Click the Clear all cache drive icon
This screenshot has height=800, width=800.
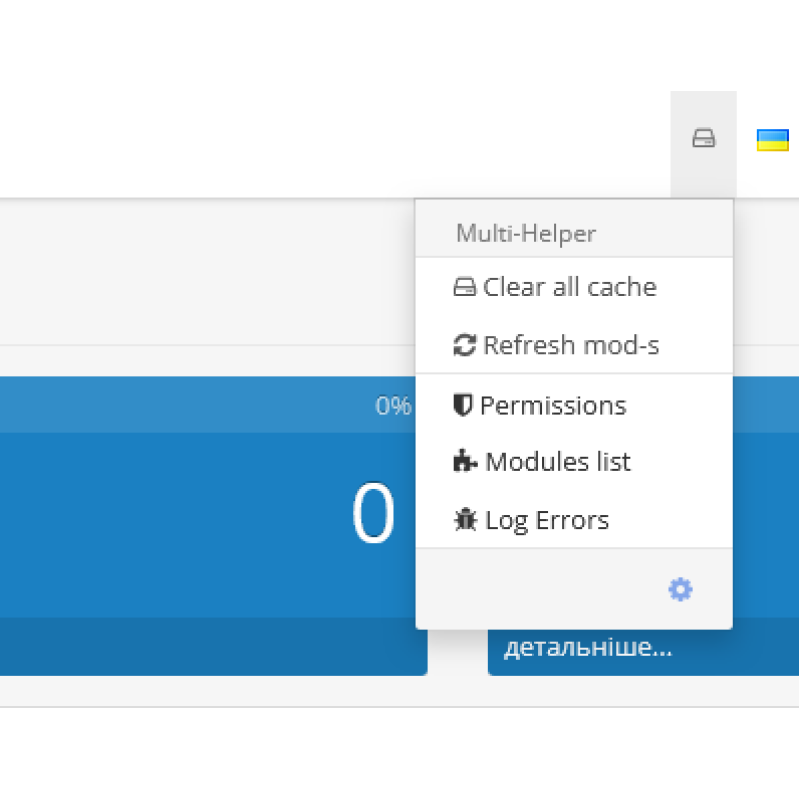(465, 286)
